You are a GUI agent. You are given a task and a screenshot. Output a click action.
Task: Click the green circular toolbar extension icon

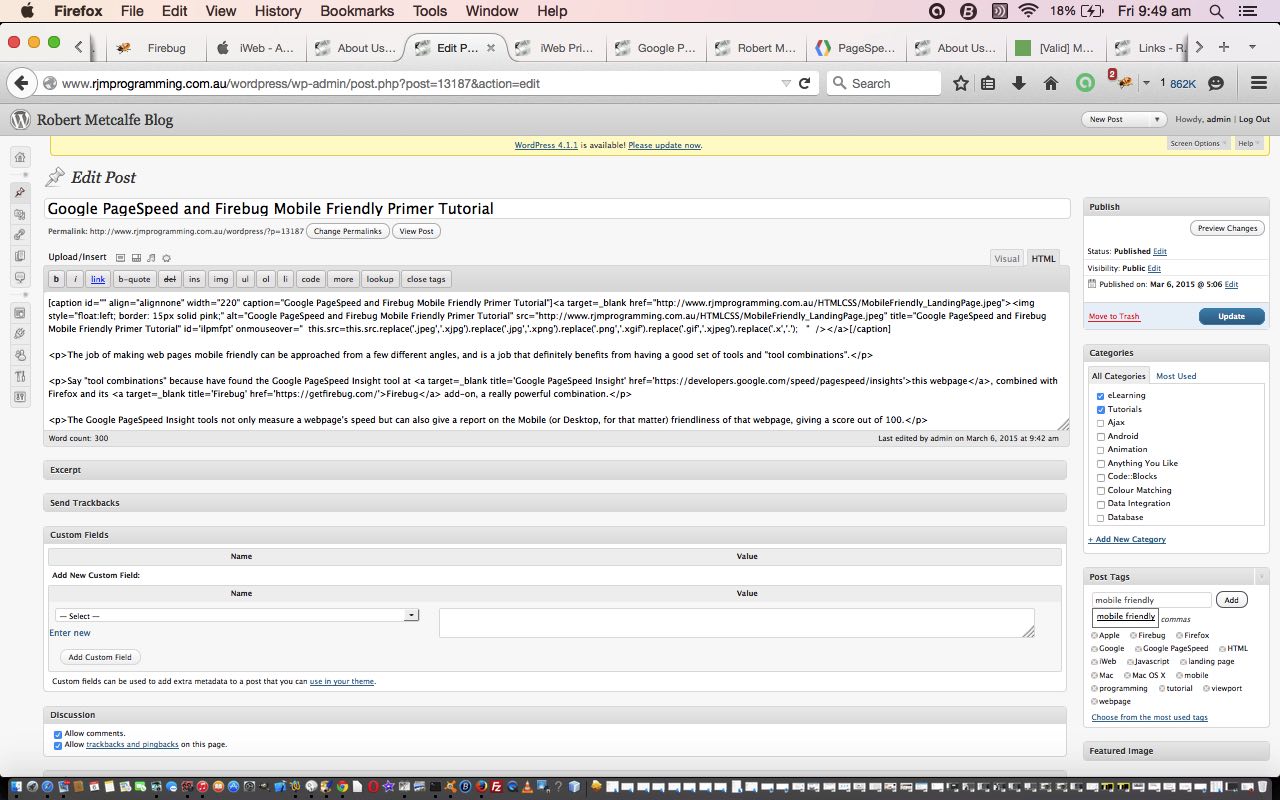tap(1085, 83)
